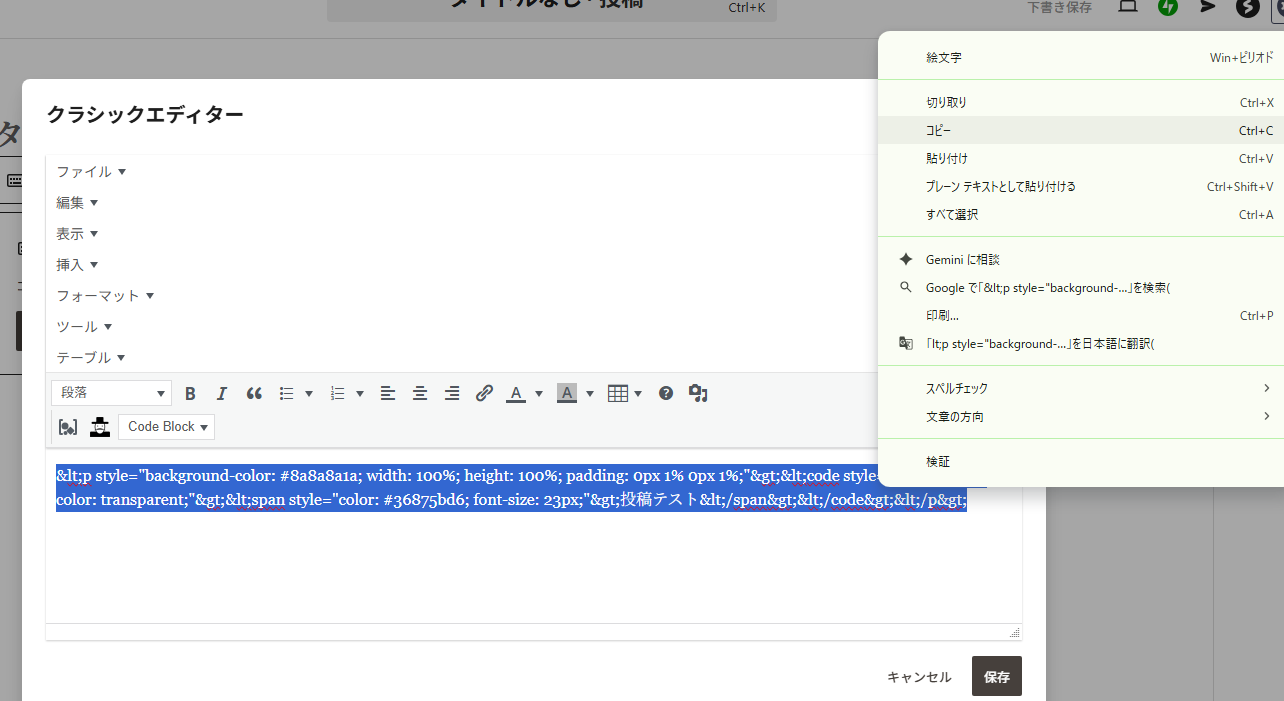This screenshot has width=1284, height=701.
Task: Click the Gemini sparkle icon
Action: click(x=906, y=259)
